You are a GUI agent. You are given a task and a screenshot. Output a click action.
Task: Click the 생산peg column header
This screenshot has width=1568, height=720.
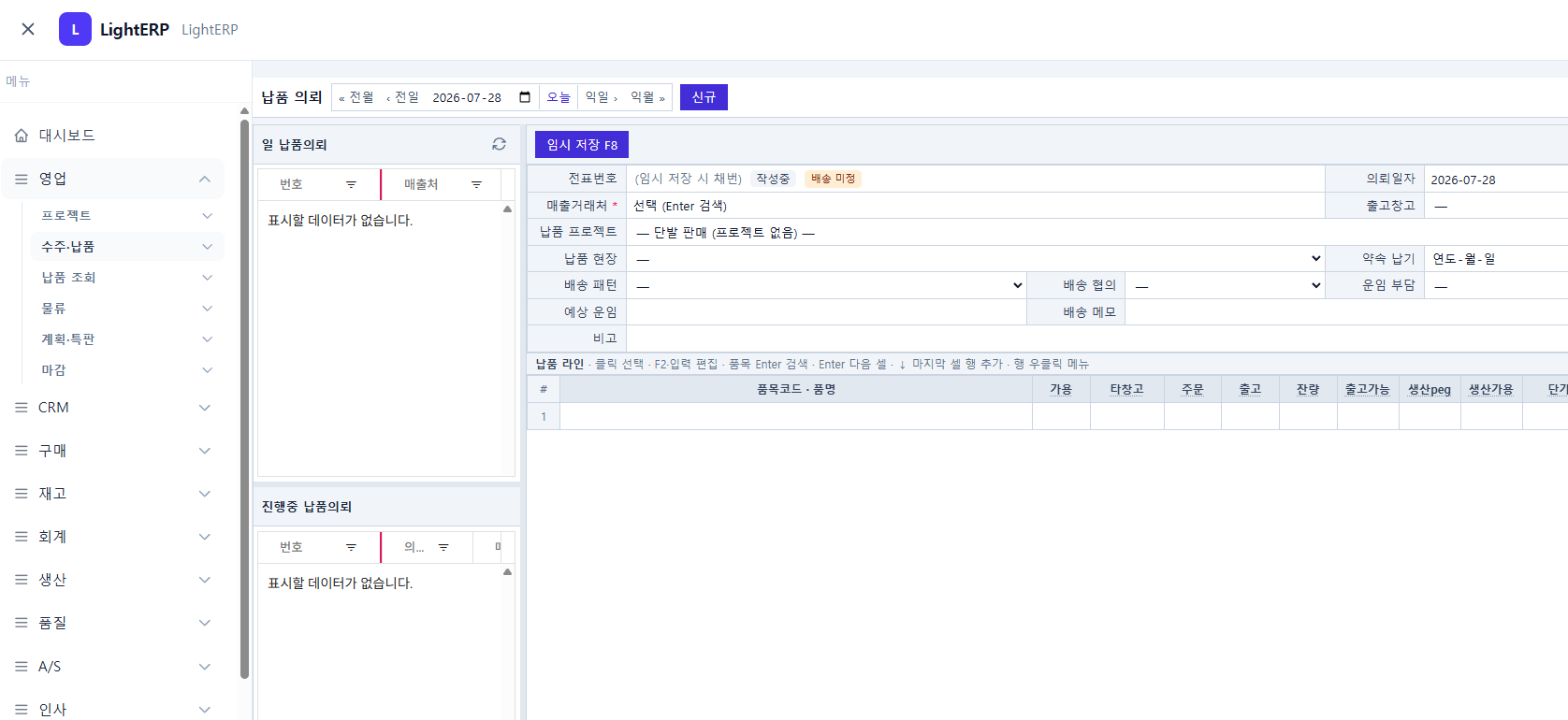tap(1430, 389)
